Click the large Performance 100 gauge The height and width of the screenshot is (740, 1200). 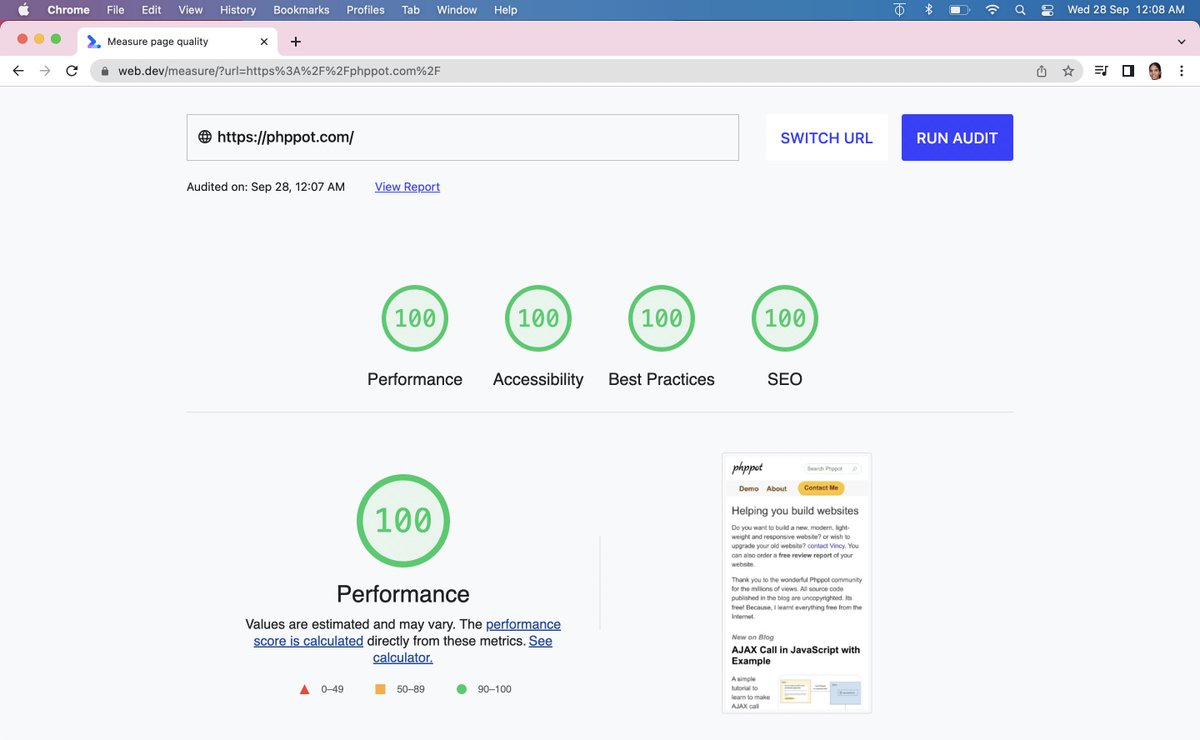click(403, 521)
